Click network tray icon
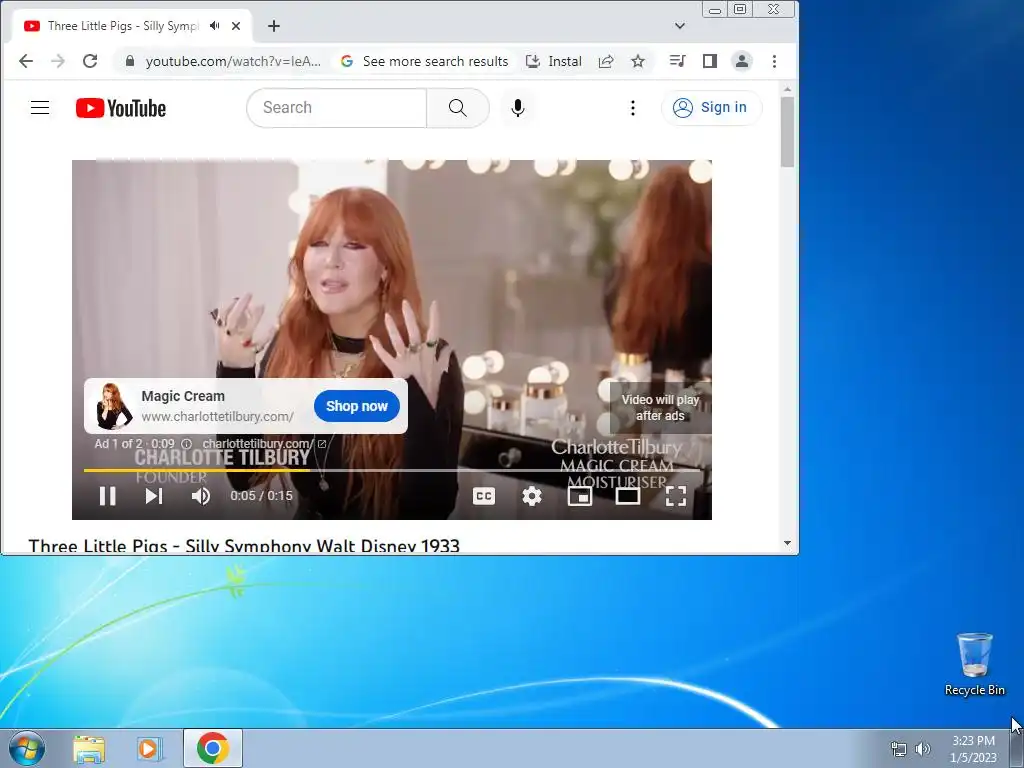The width and height of the screenshot is (1024, 768). click(x=899, y=749)
